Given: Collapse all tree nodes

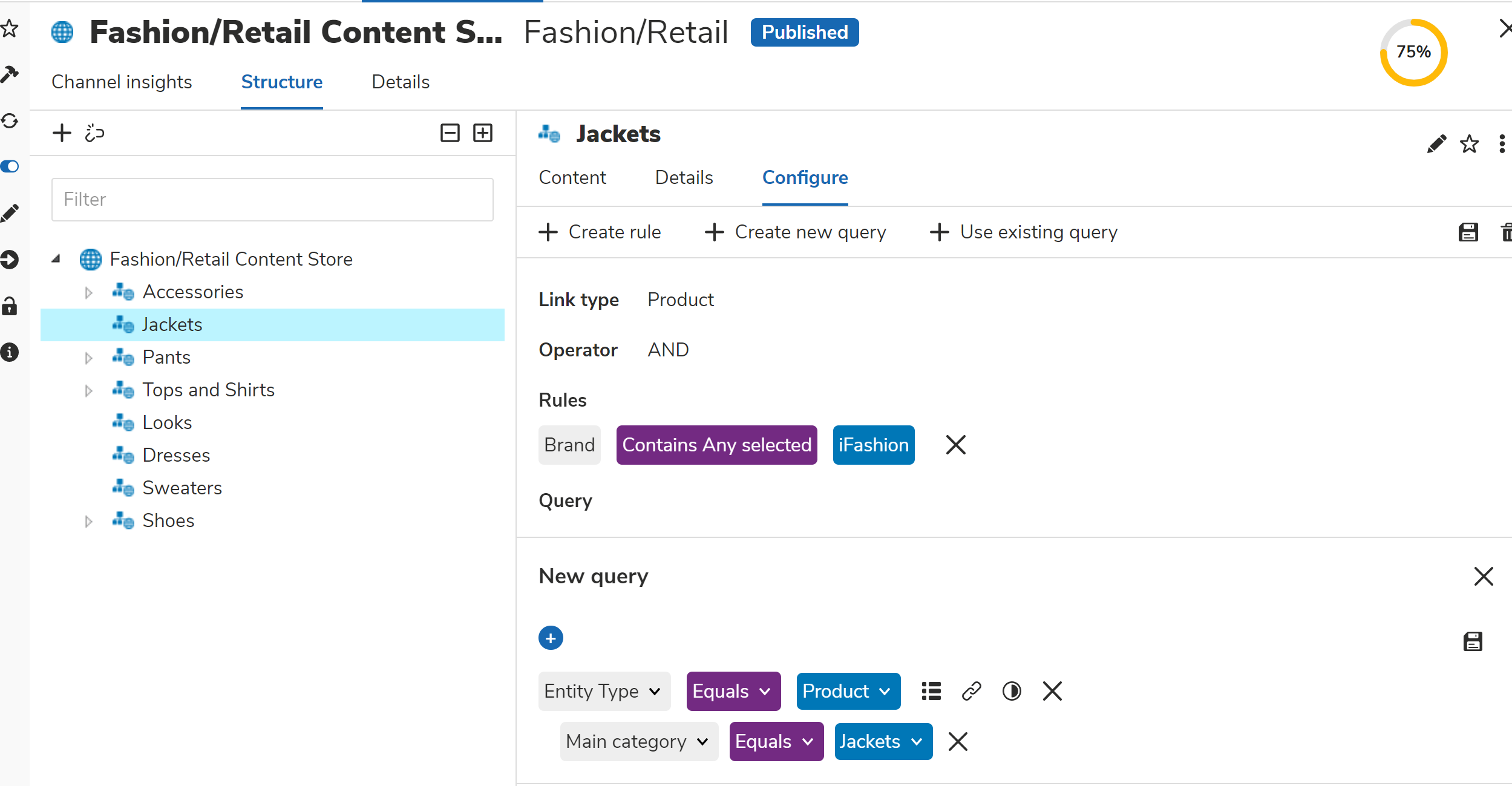Looking at the screenshot, I should tap(450, 133).
